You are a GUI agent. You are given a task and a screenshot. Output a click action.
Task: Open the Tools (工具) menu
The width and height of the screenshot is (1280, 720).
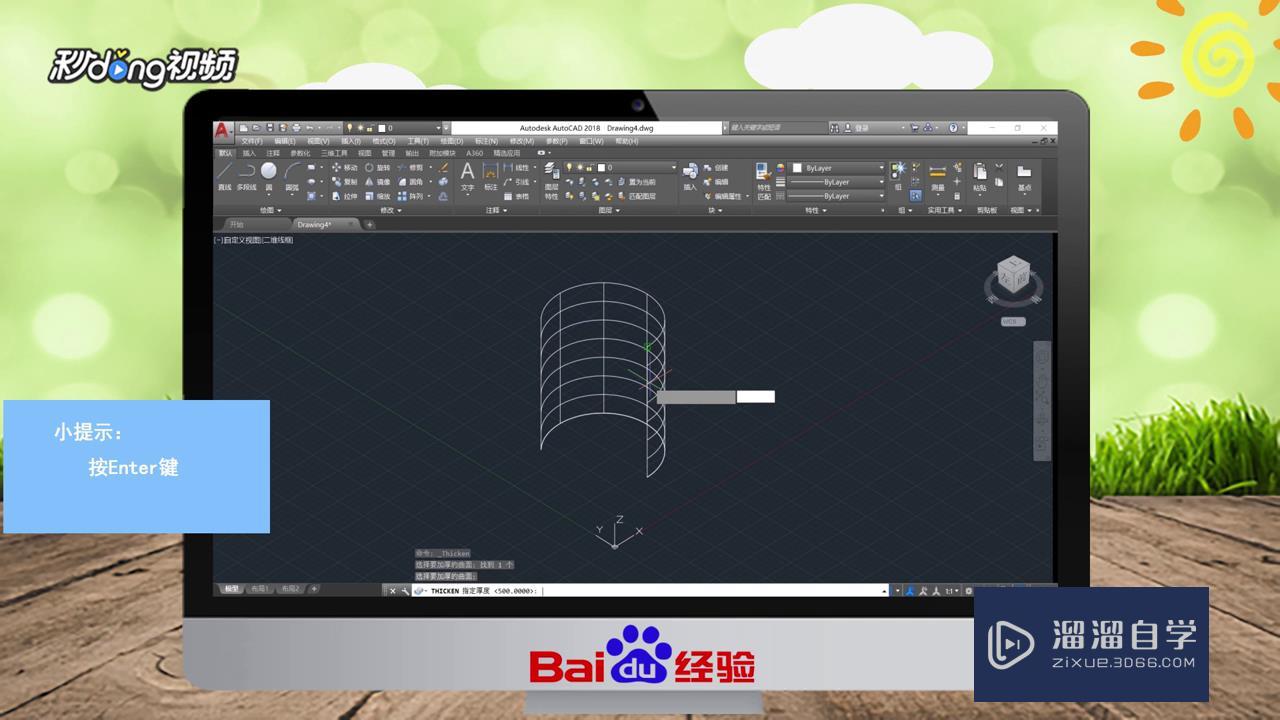[418, 141]
